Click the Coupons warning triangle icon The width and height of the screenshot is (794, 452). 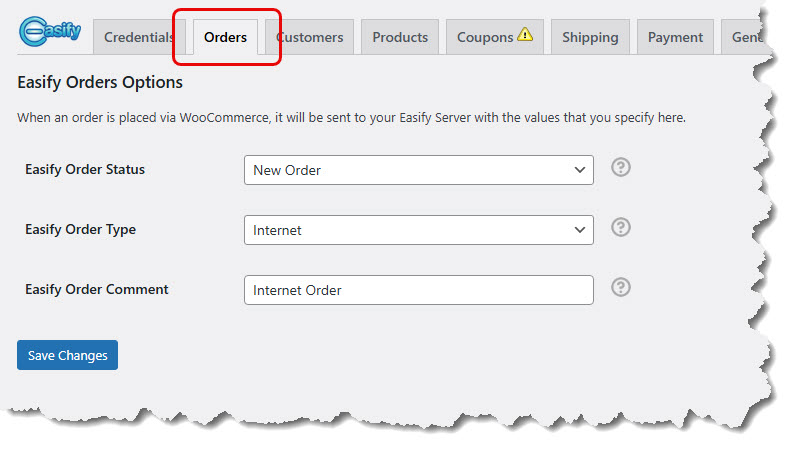526,36
